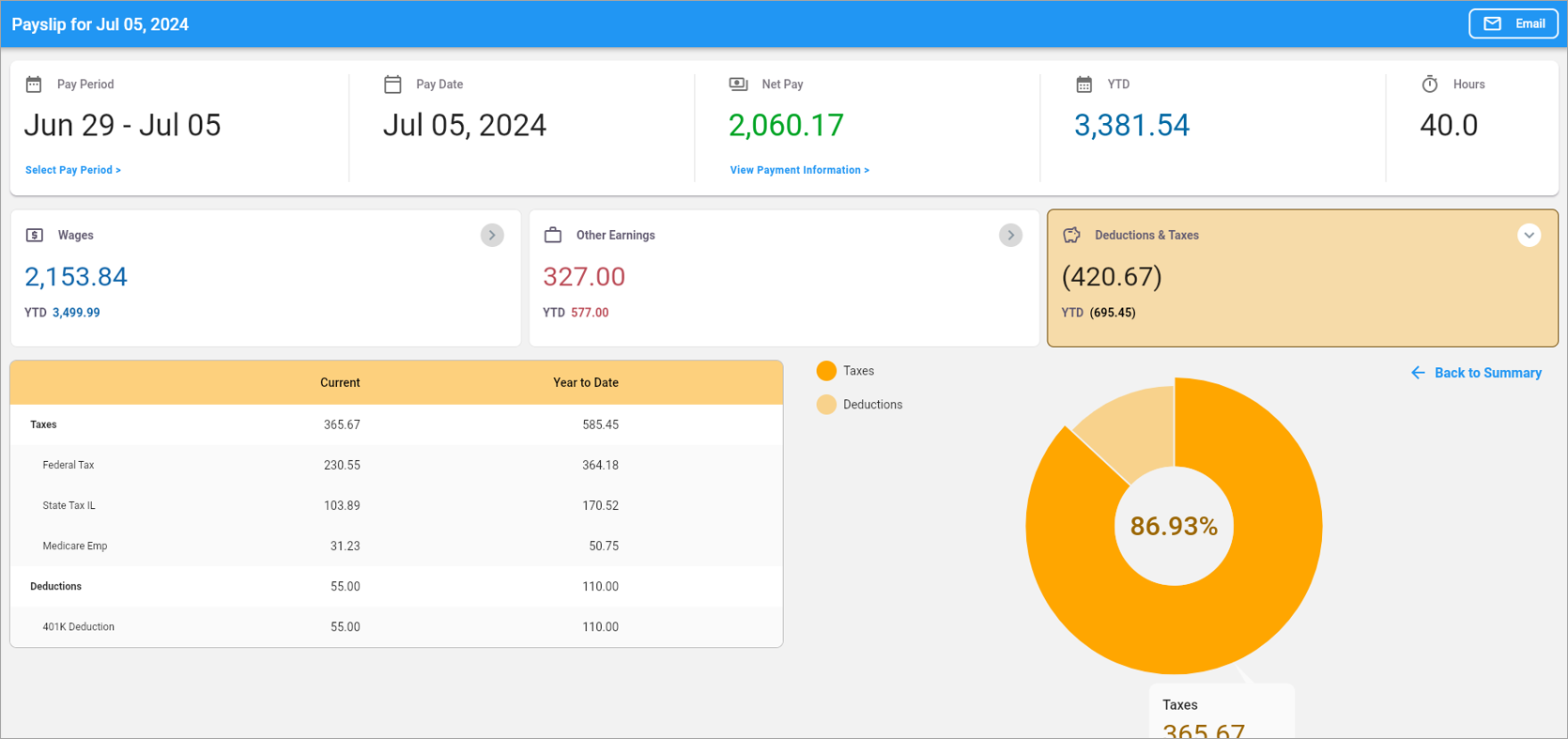Click the Taxes legend label
The height and width of the screenshot is (739, 1568).
(858, 371)
